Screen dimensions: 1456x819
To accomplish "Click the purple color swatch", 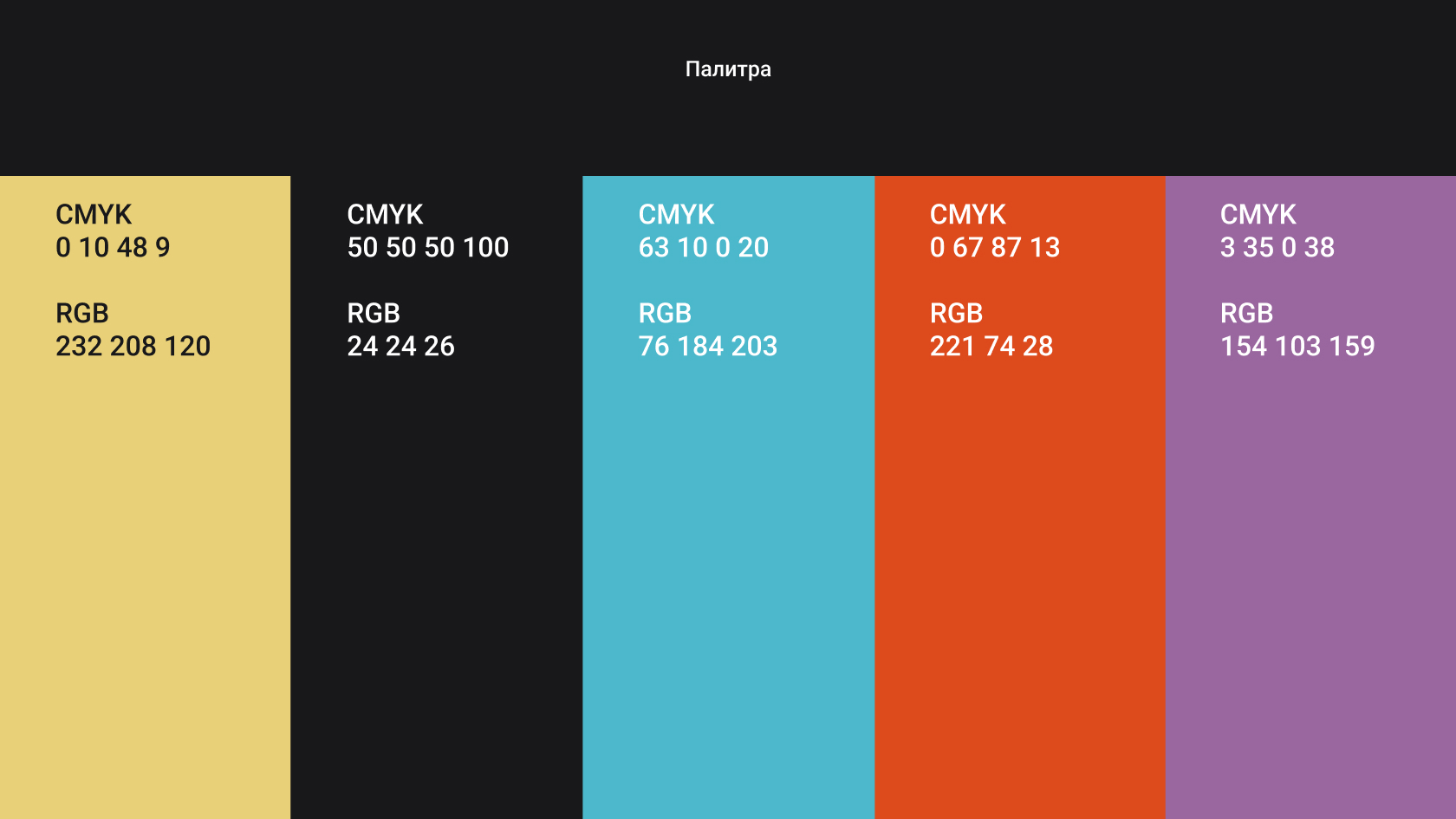I will [x=1310, y=497].
